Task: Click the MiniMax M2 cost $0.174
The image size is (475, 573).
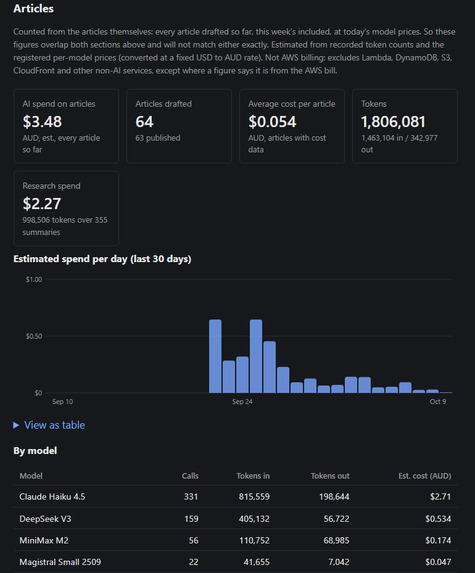Action: point(438,540)
